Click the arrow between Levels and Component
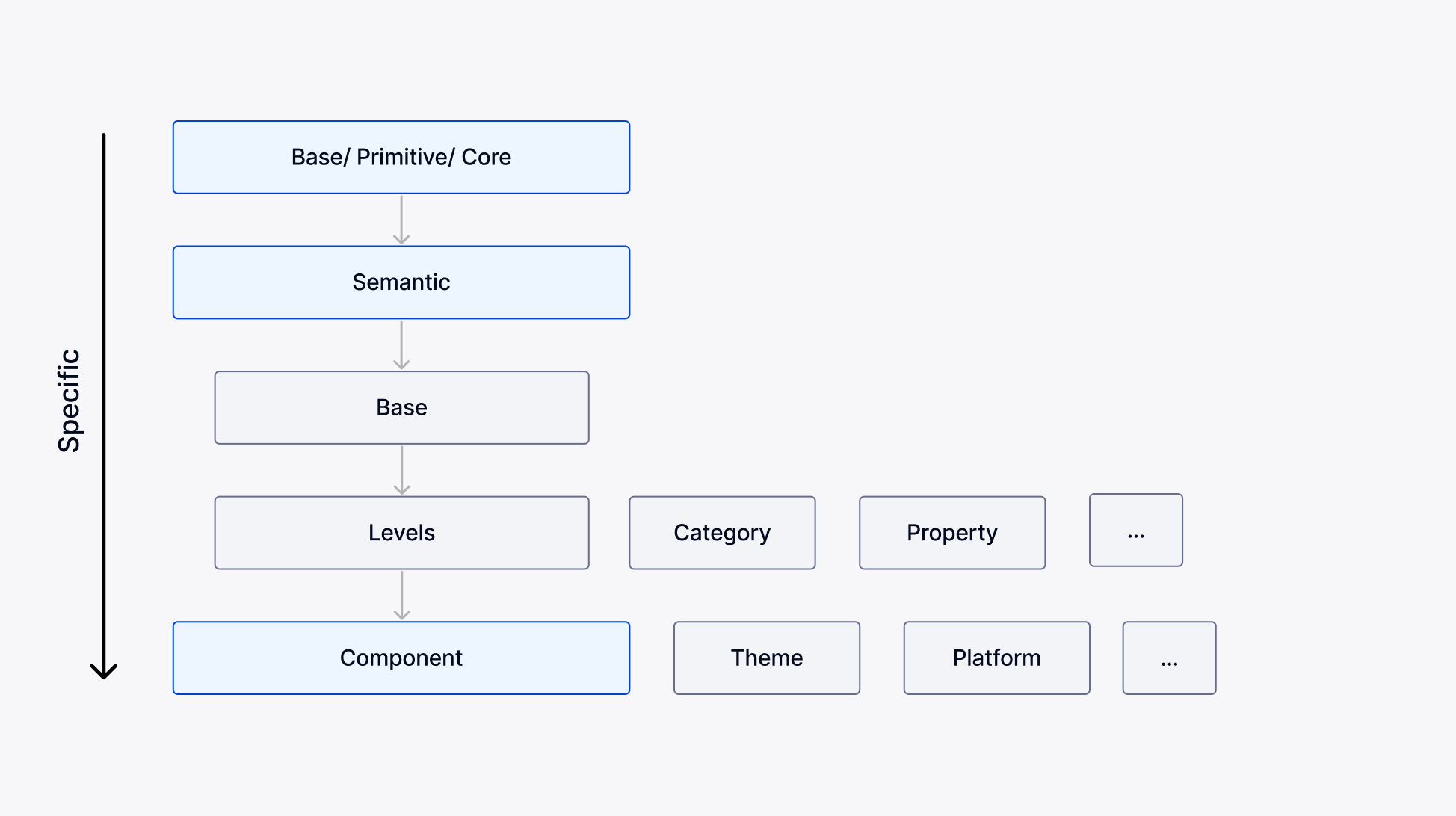The image size is (1456, 816). 401,596
